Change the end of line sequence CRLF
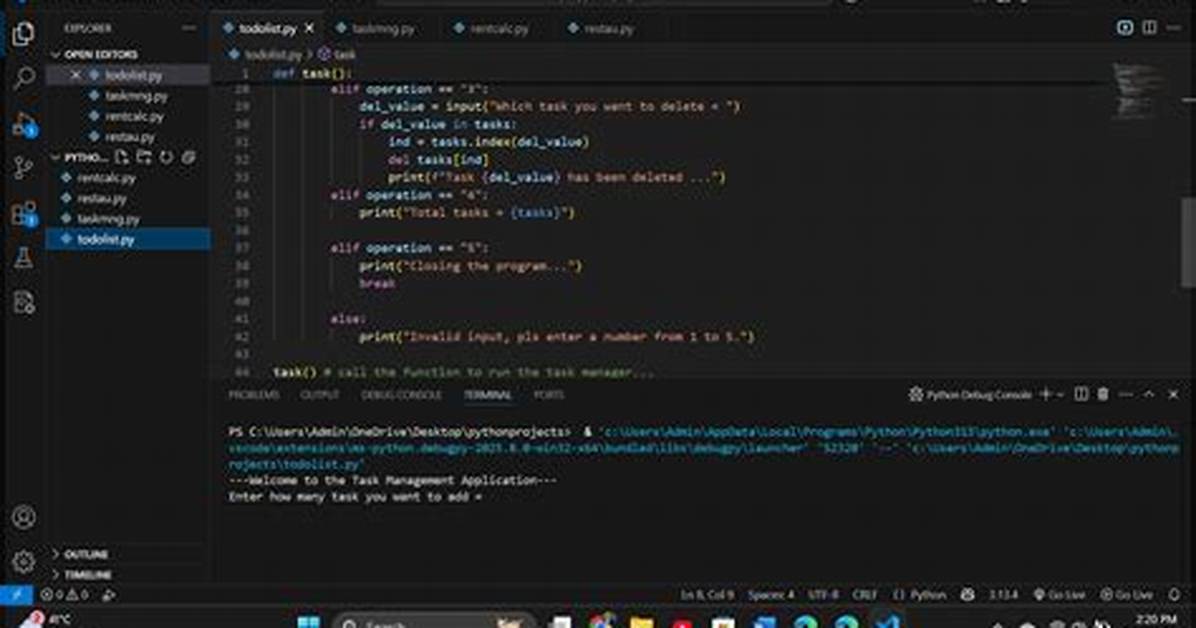1196x628 pixels. pyautogui.click(x=864, y=594)
